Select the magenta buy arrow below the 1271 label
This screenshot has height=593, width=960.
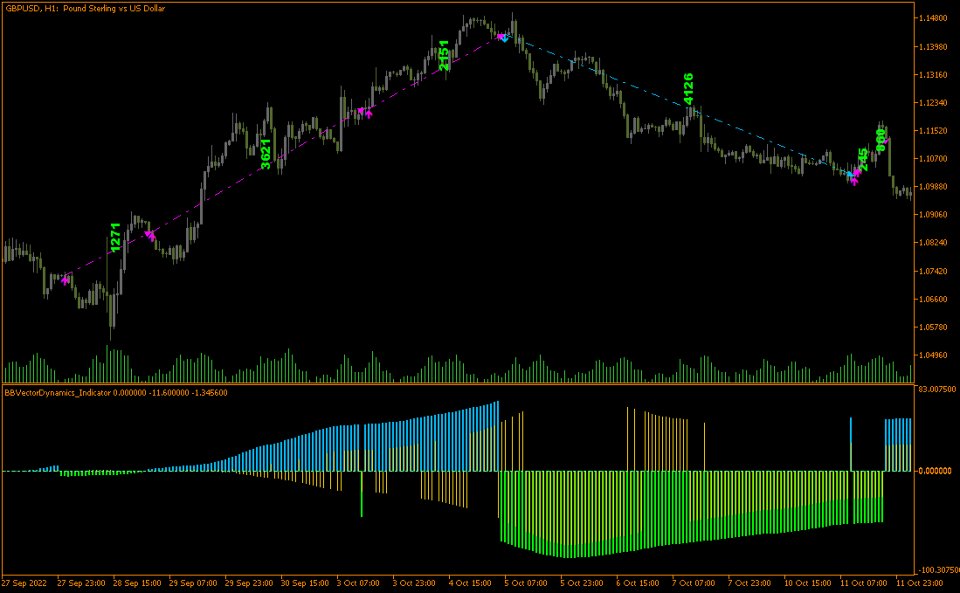click(x=150, y=234)
